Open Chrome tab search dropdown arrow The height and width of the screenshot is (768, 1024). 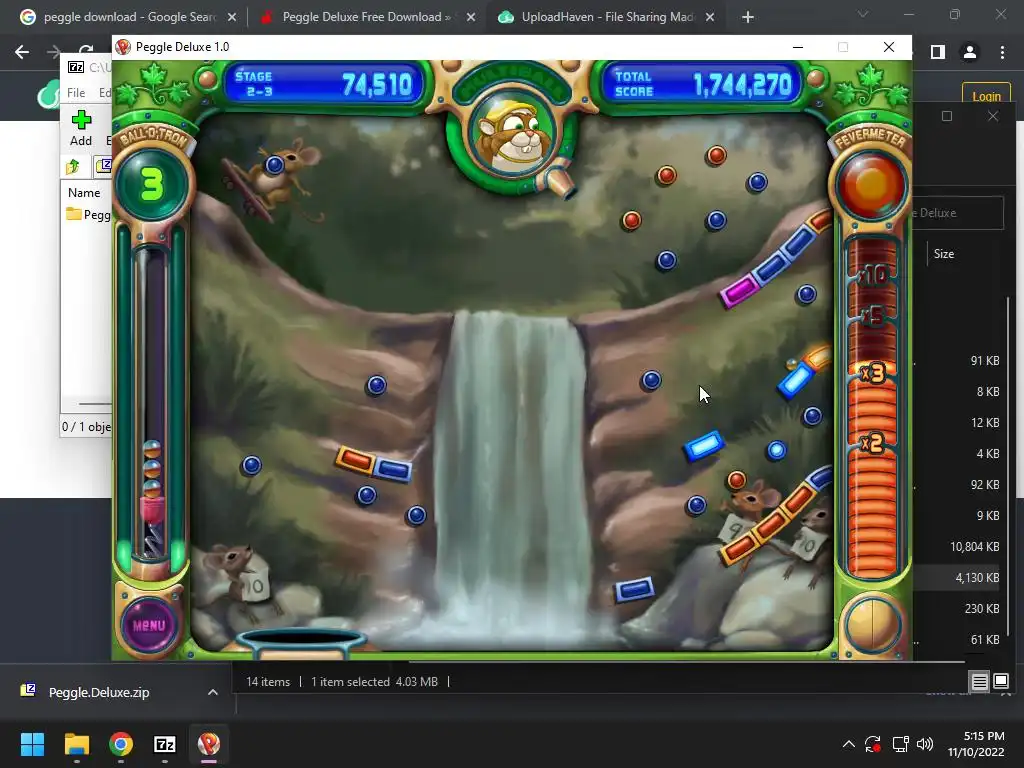pyautogui.click(x=863, y=14)
